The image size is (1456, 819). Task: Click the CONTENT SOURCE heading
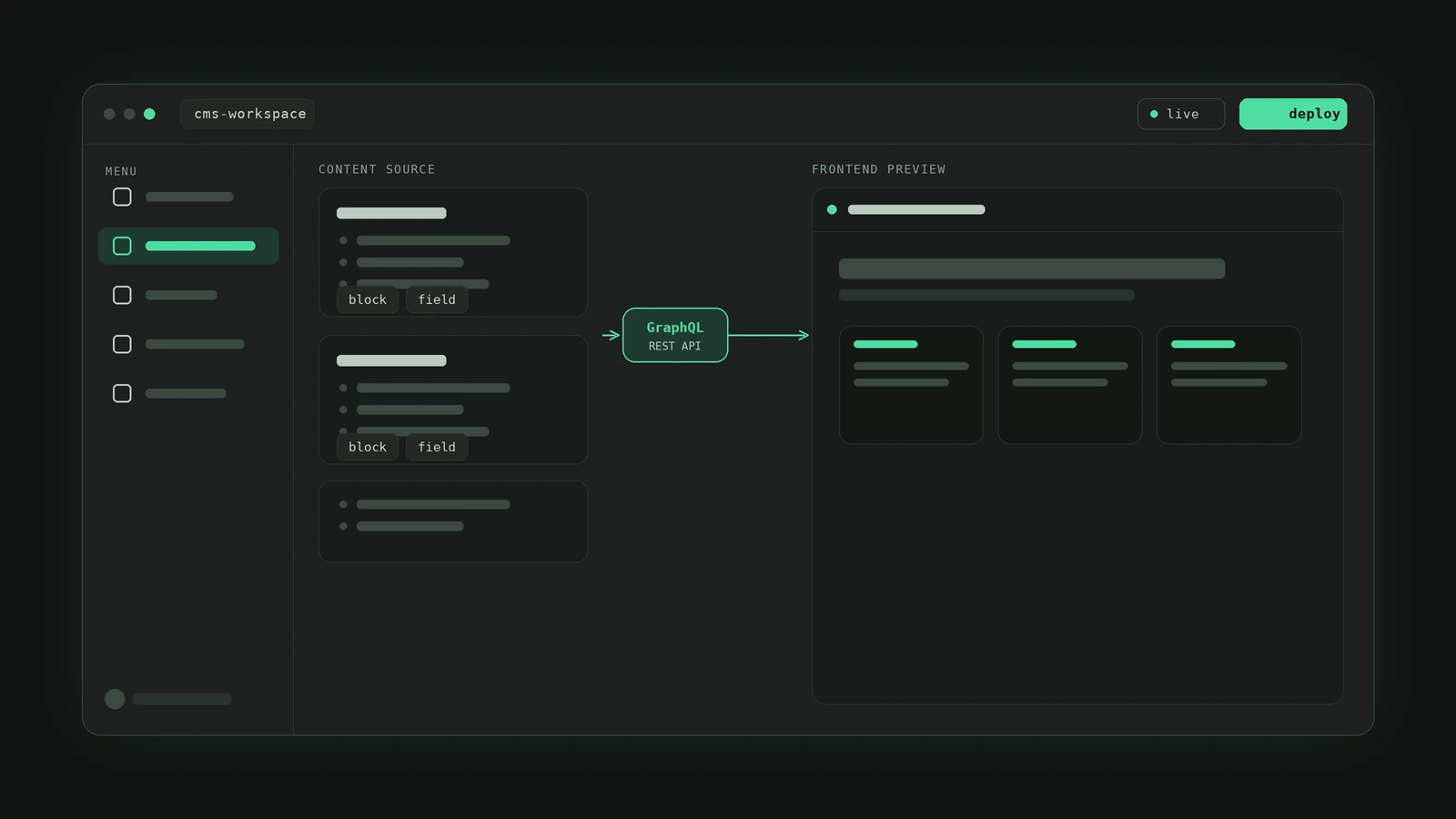[377, 169]
